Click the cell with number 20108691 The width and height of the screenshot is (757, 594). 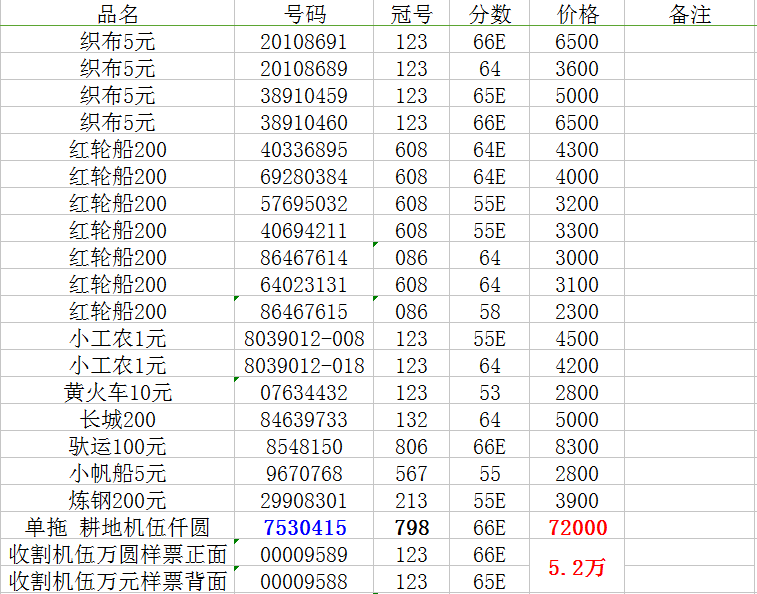point(304,42)
